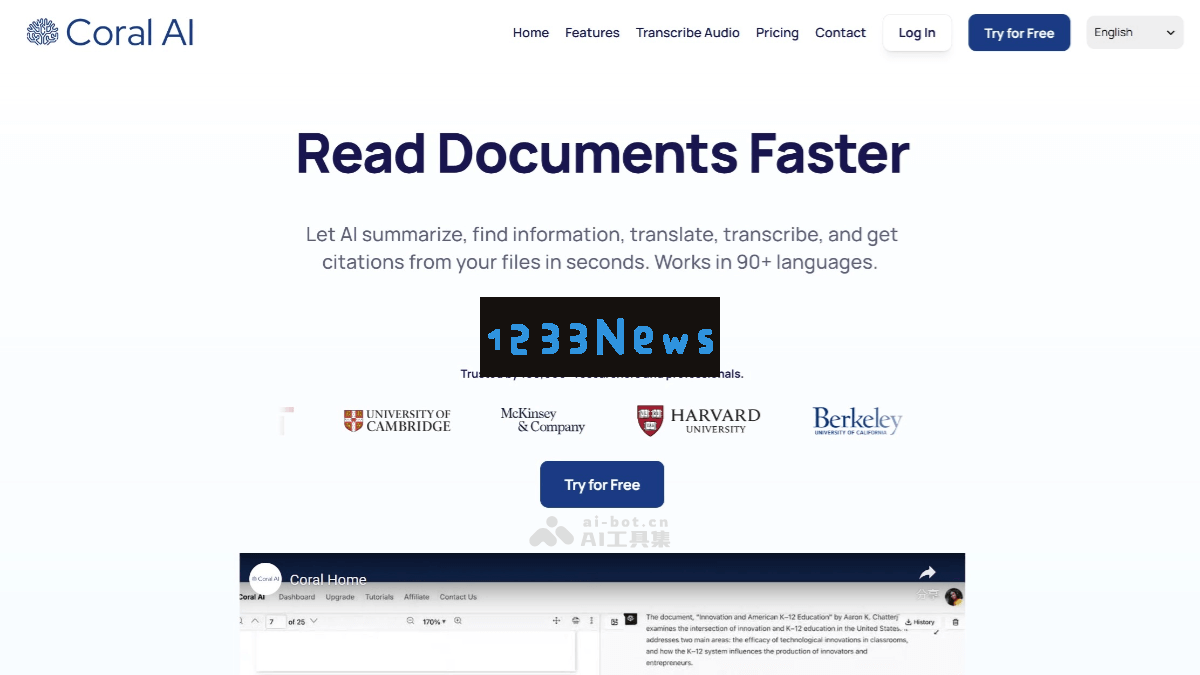Open the 170% zoom level dropdown

434,622
